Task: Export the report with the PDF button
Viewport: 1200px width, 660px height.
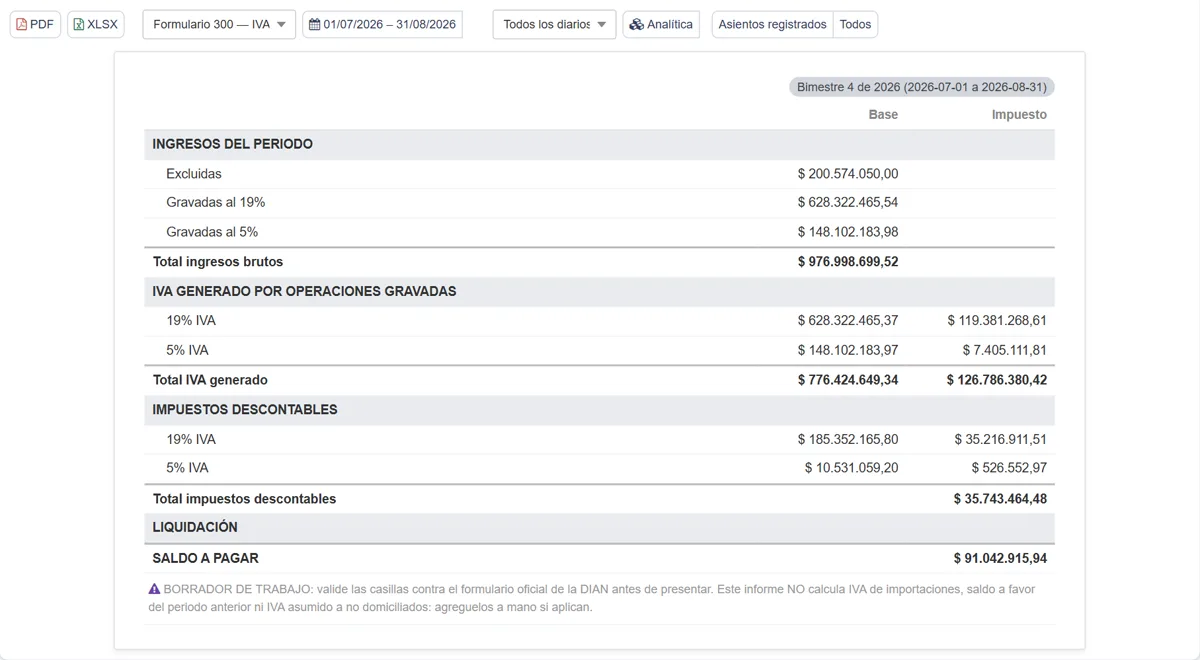Action: 35,24
